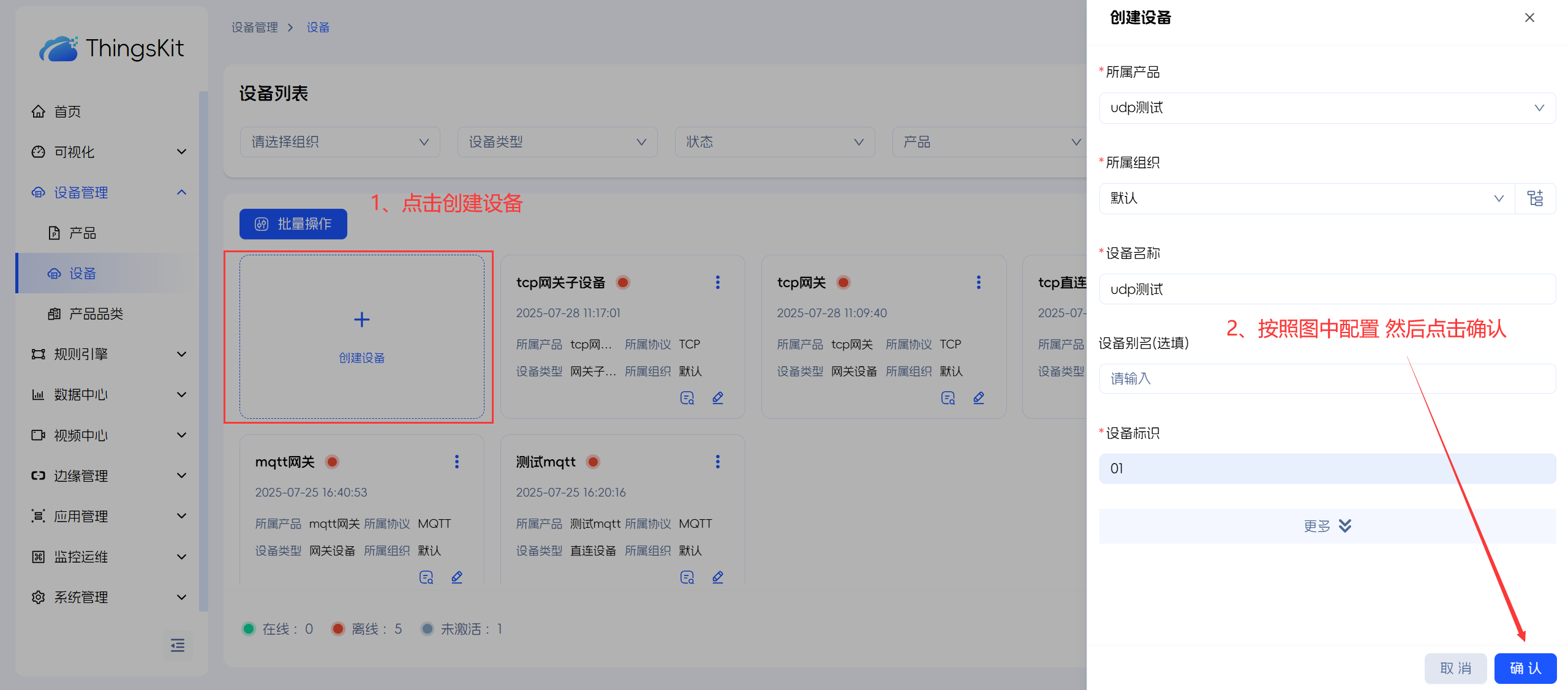
Task: Expand the 规则引擎 menu
Action: pyautogui.click(x=108, y=354)
